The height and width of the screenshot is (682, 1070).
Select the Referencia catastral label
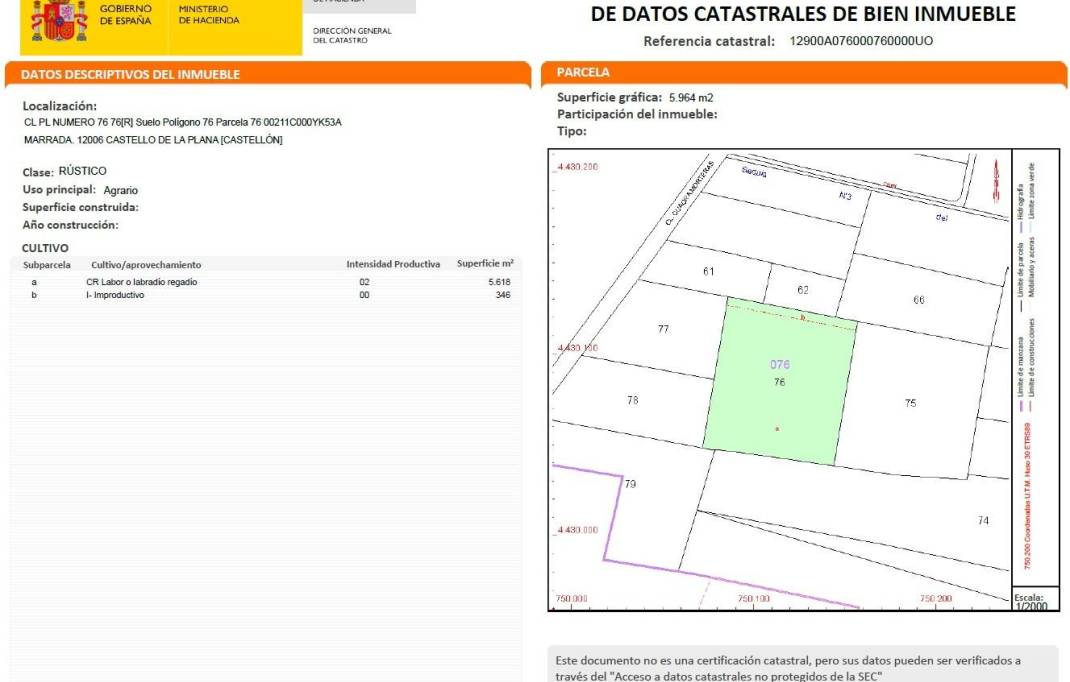click(x=709, y=41)
